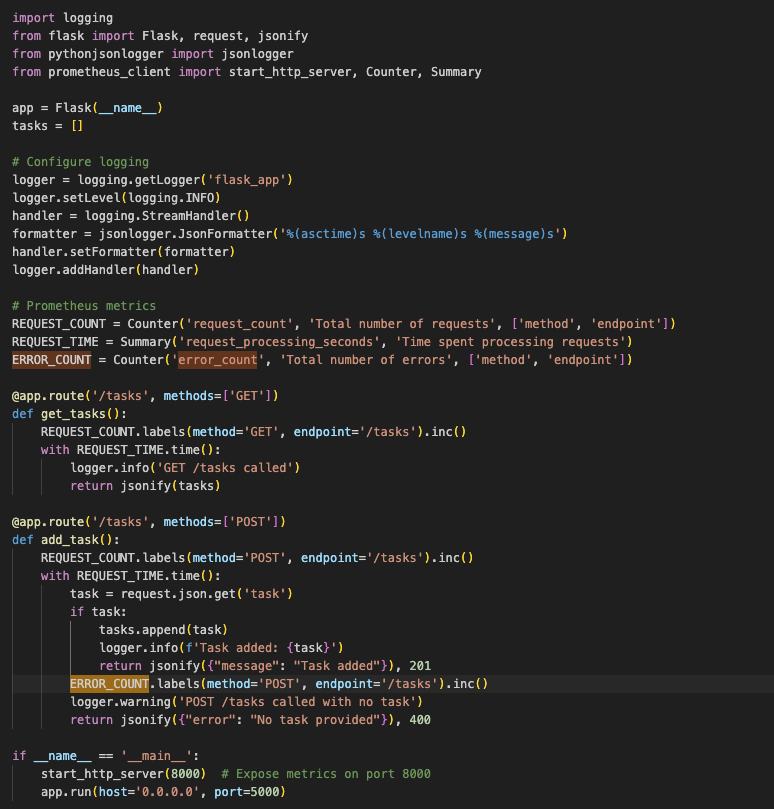The image size is (774, 809).
Task: Click the '%(levelname)s' format token
Action: [420, 234]
